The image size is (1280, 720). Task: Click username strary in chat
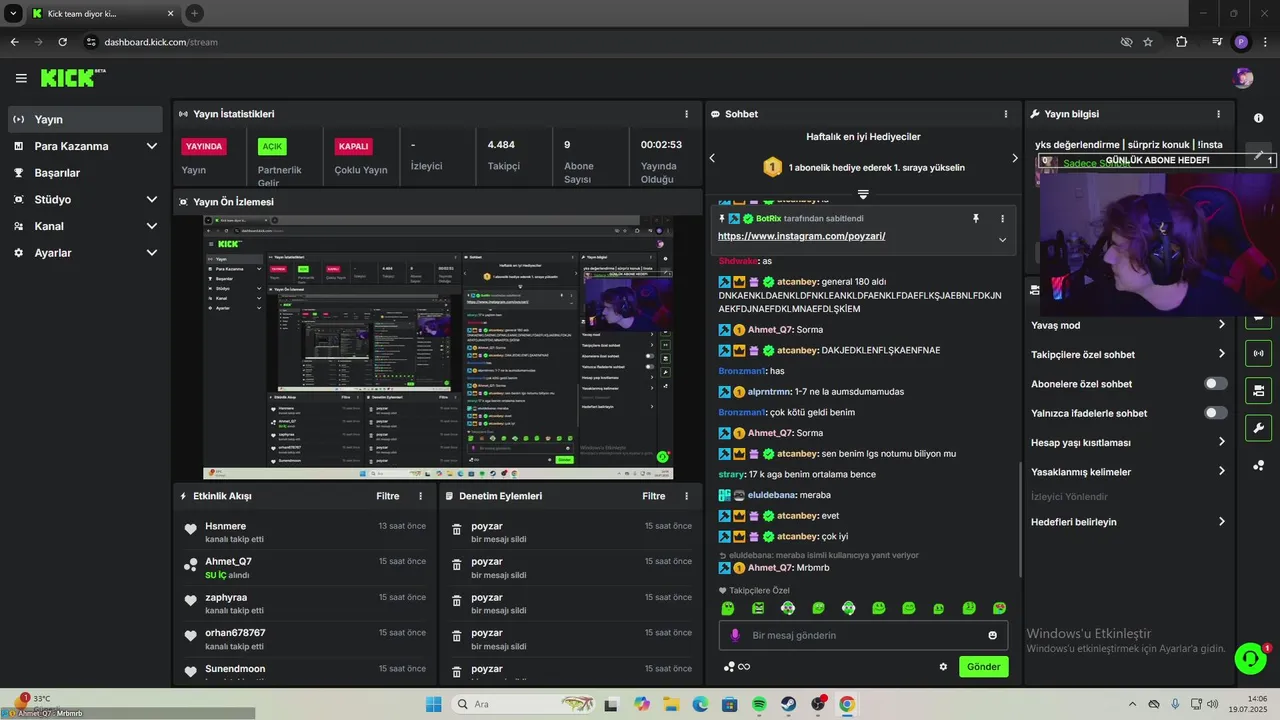(733, 474)
